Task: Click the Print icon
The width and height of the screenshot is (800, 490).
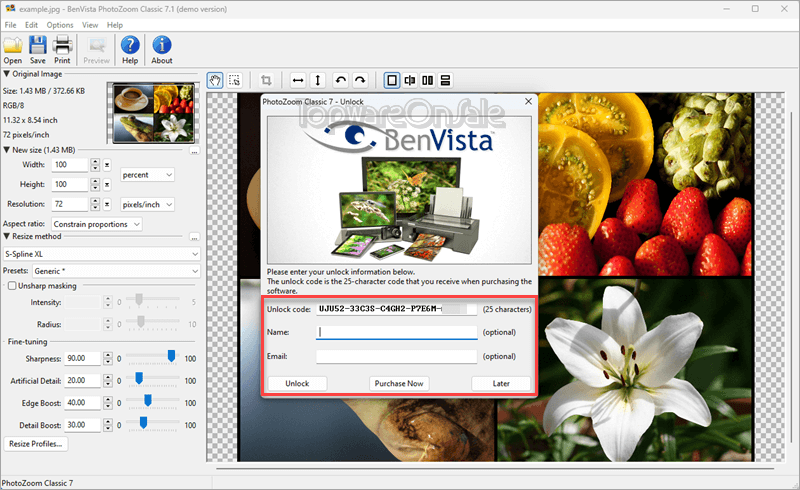Action: (62, 45)
